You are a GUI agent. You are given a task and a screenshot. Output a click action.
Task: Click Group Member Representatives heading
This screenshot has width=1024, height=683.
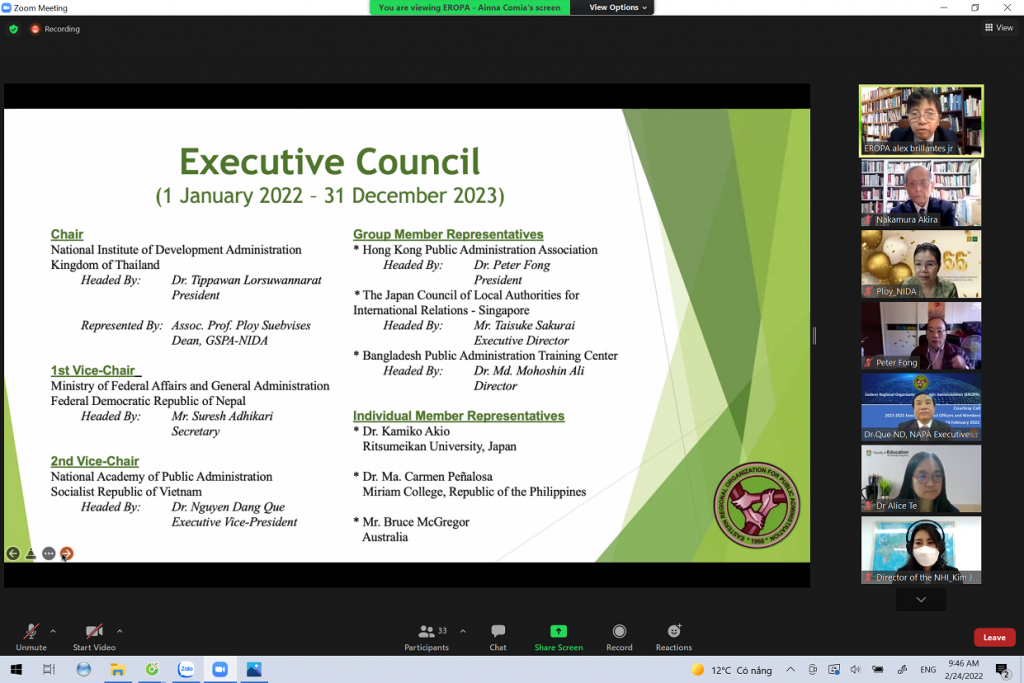[x=448, y=234]
